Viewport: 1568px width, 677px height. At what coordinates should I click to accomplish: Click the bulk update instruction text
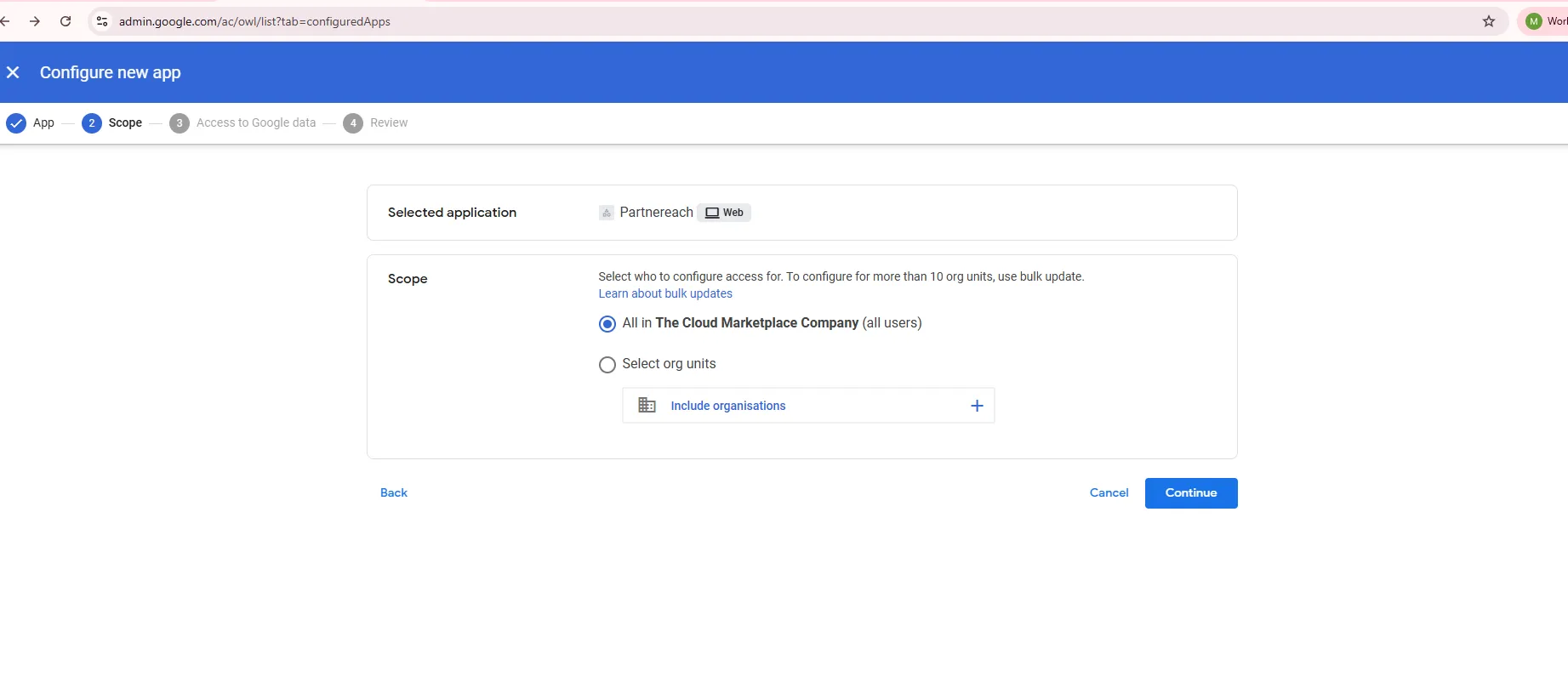coord(841,276)
